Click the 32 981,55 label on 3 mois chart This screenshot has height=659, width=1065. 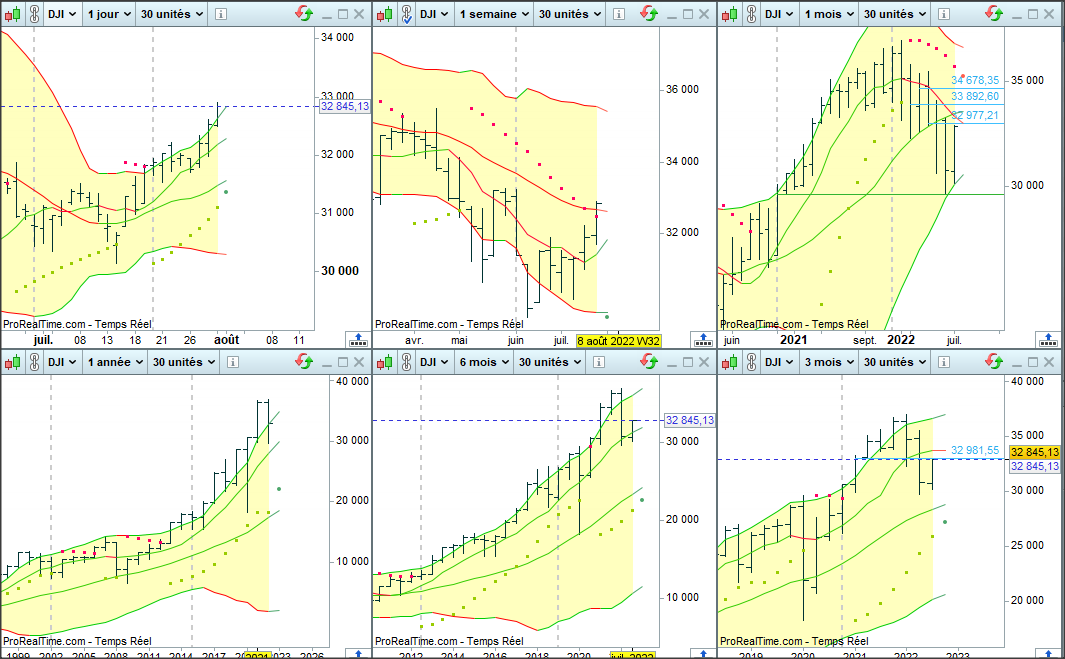(x=975, y=450)
